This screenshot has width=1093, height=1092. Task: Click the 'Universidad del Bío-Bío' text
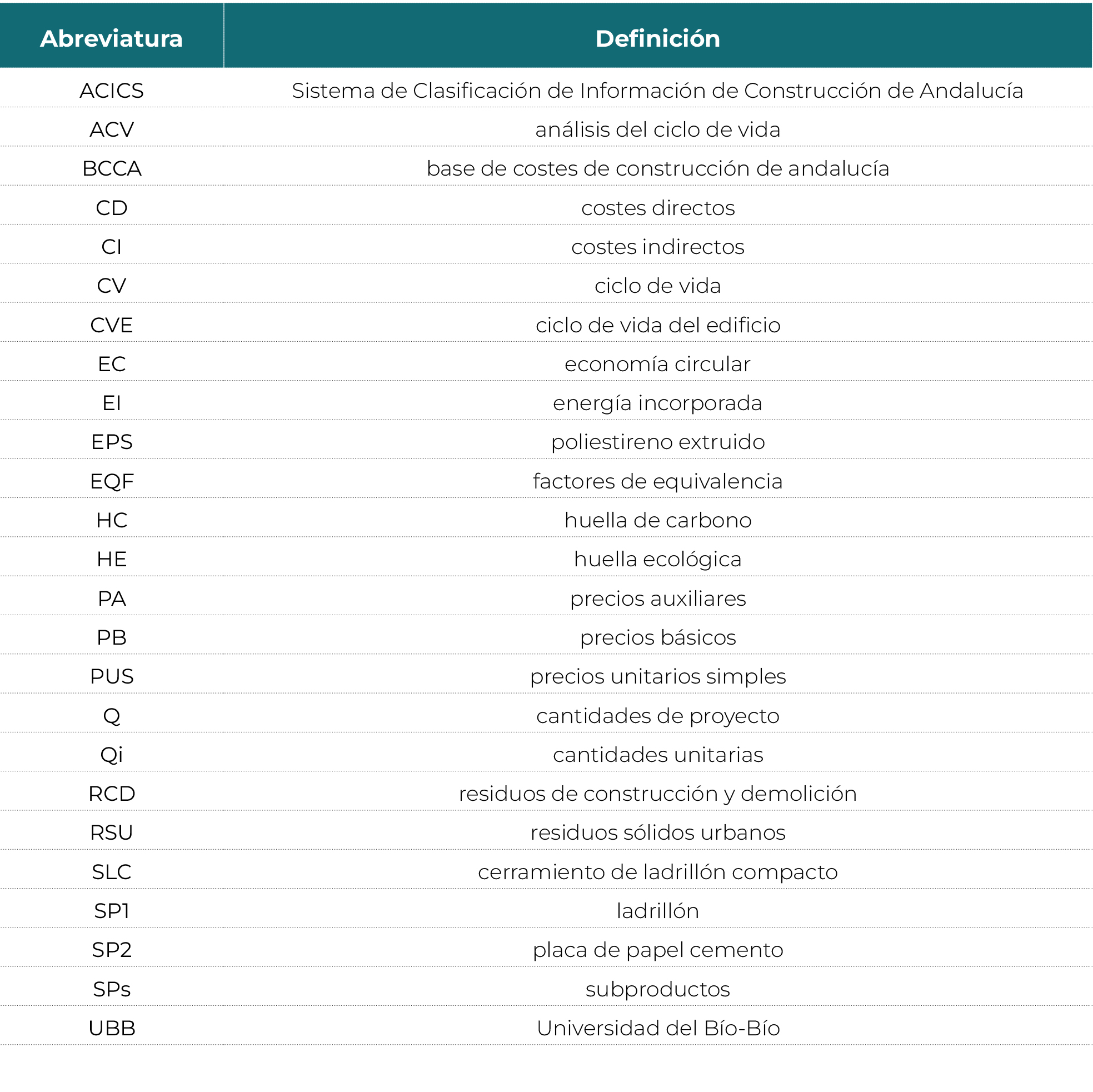tap(657, 1028)
